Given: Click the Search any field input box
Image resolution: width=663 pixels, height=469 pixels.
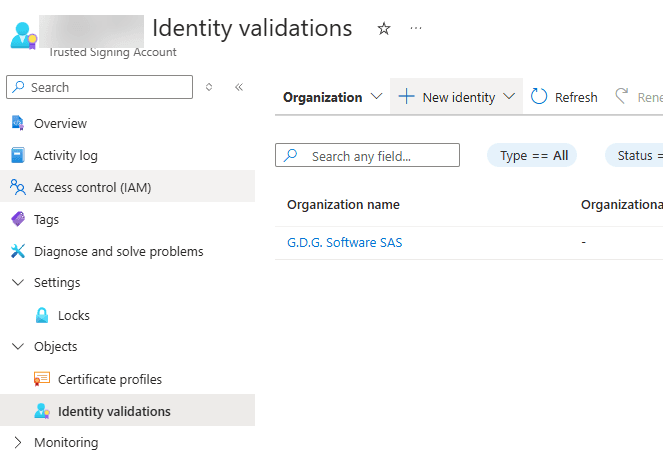Looking at the screenshot, I should click(368, 156).
